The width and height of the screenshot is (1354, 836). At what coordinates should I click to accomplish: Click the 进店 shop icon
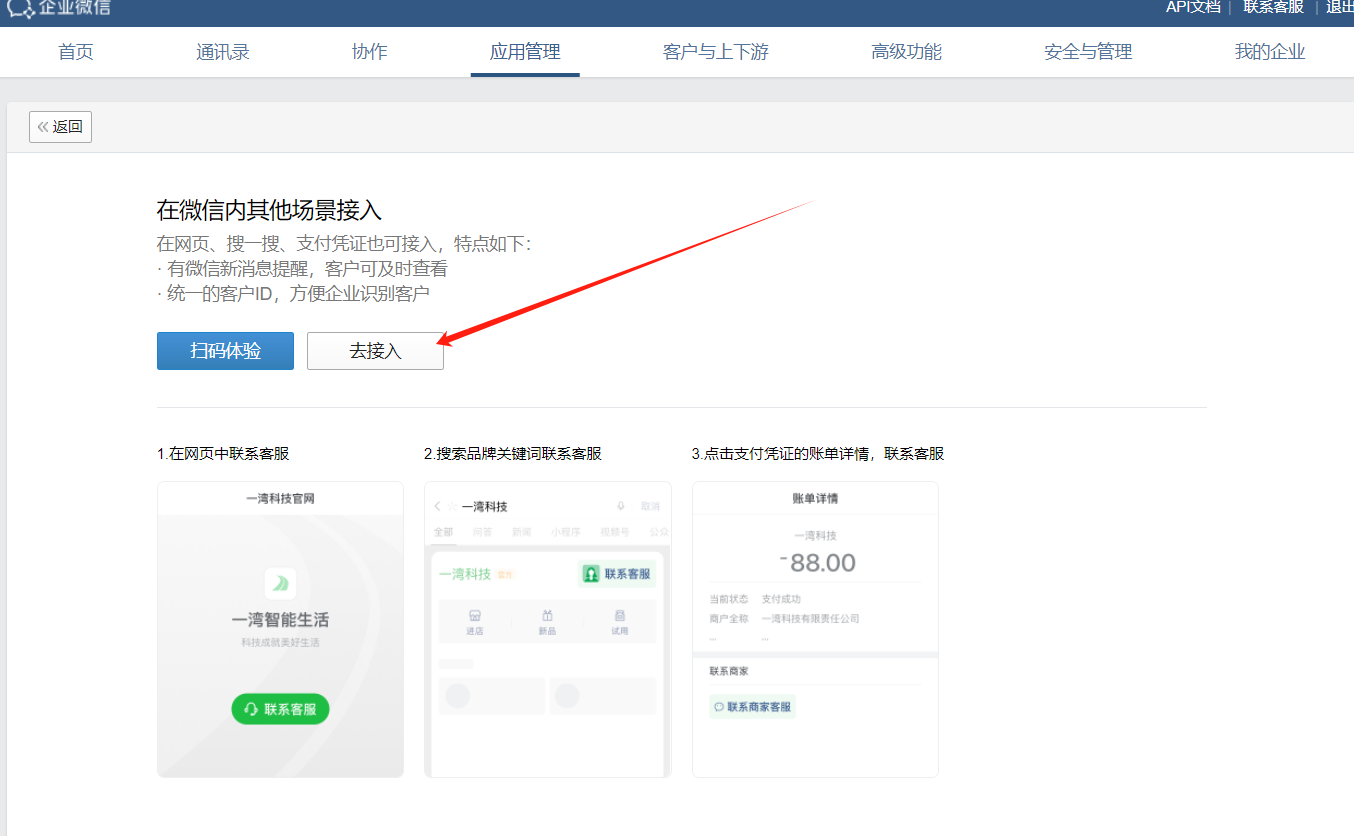click(x=475, y=616)
